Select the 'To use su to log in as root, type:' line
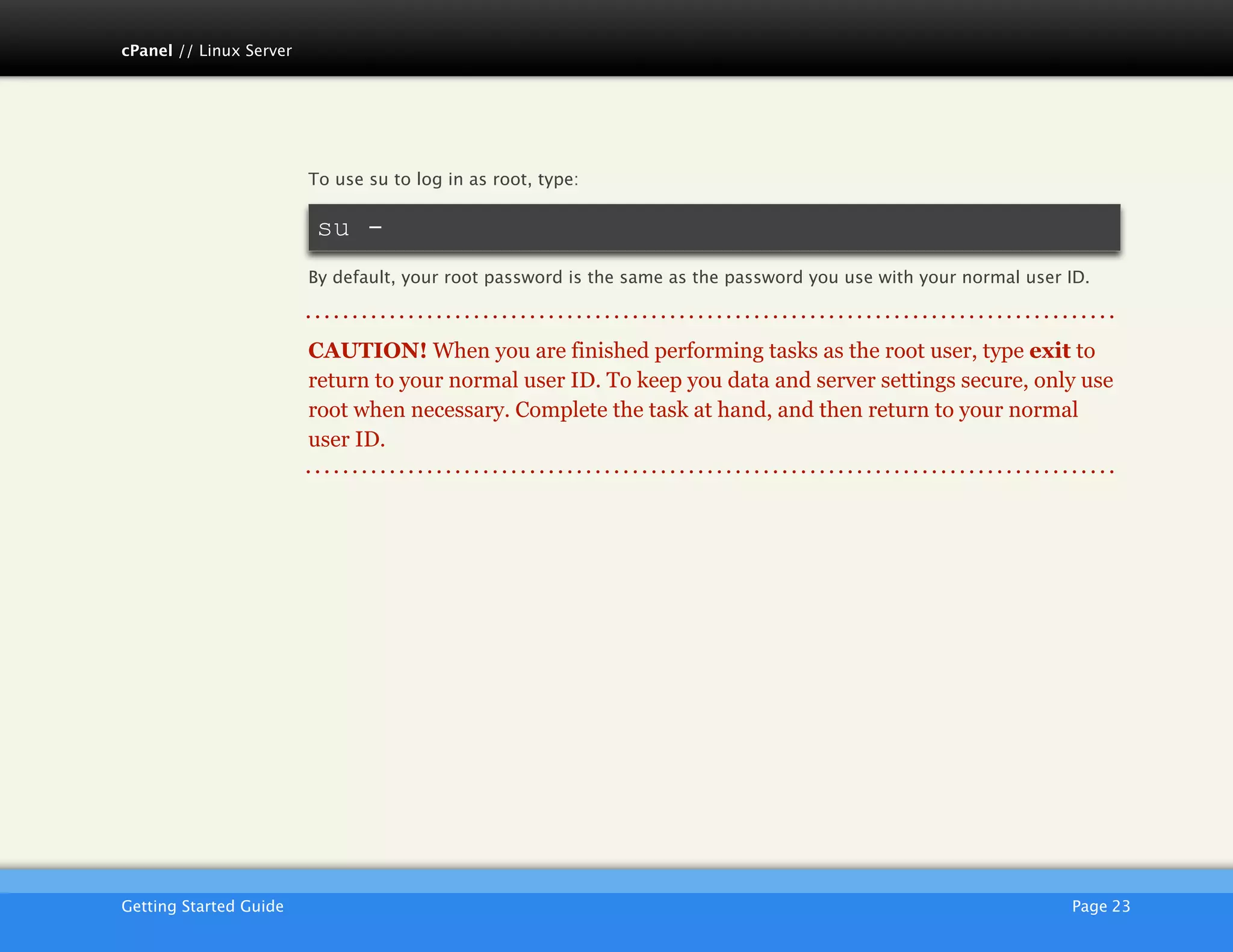The height and width of the screenshot is (952, 1233). click(443, 179)
